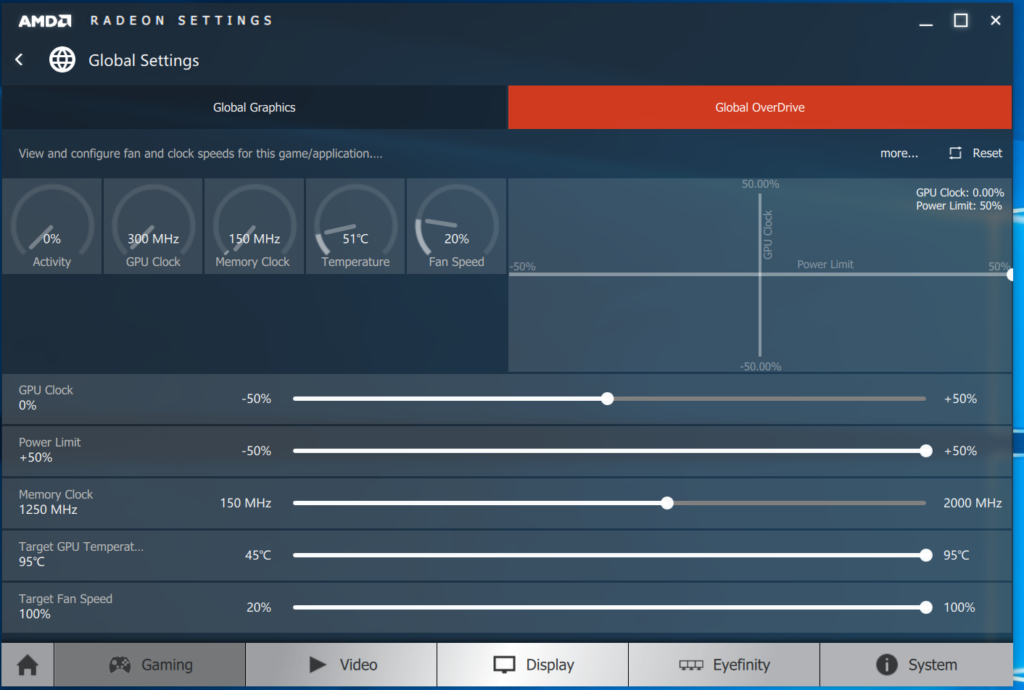This screenshot has width=1024, height=690.
Task: Click the Power Limit slider handle
Action: tap(925, 451)
